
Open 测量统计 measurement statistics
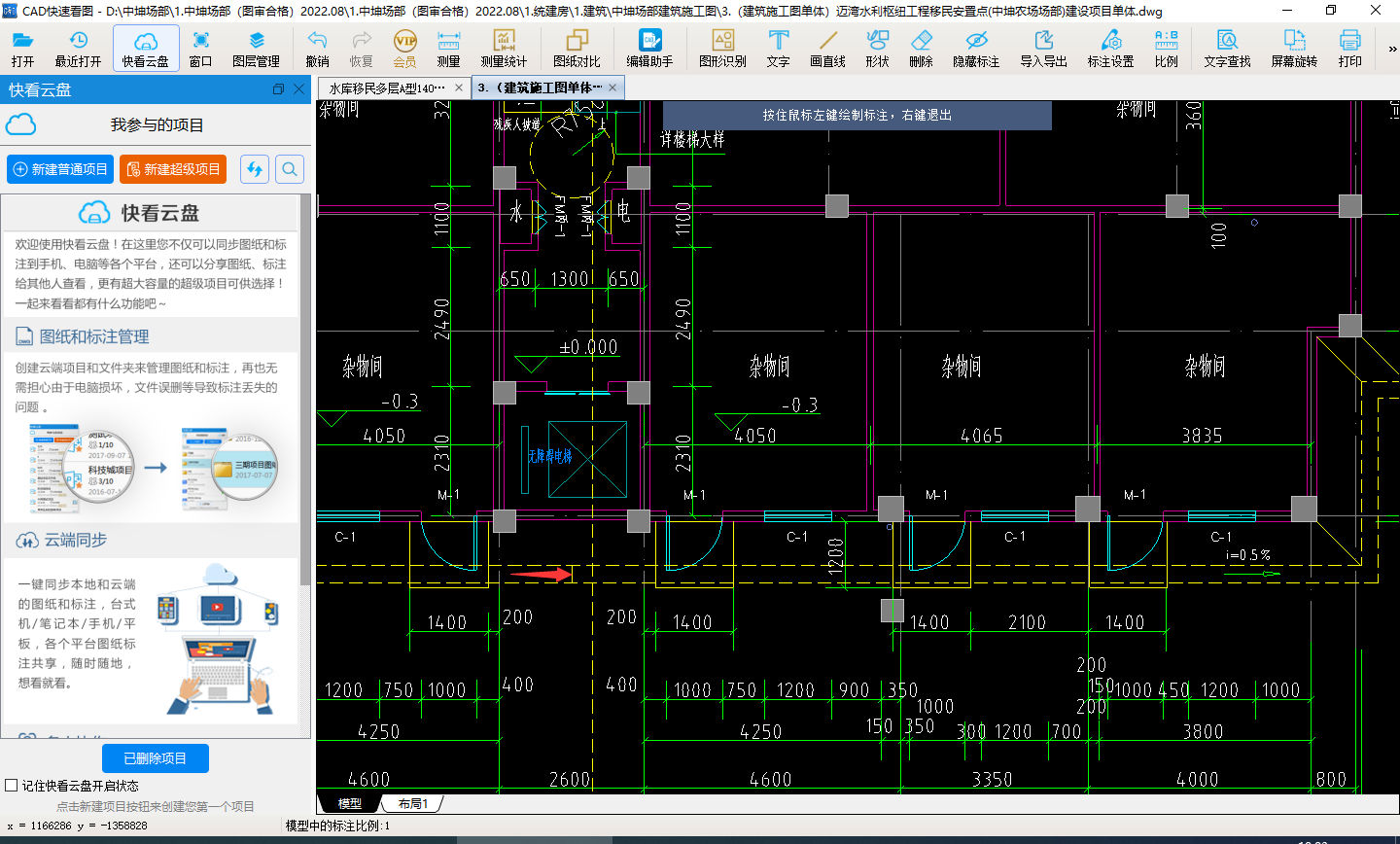[x=504, y=48]
